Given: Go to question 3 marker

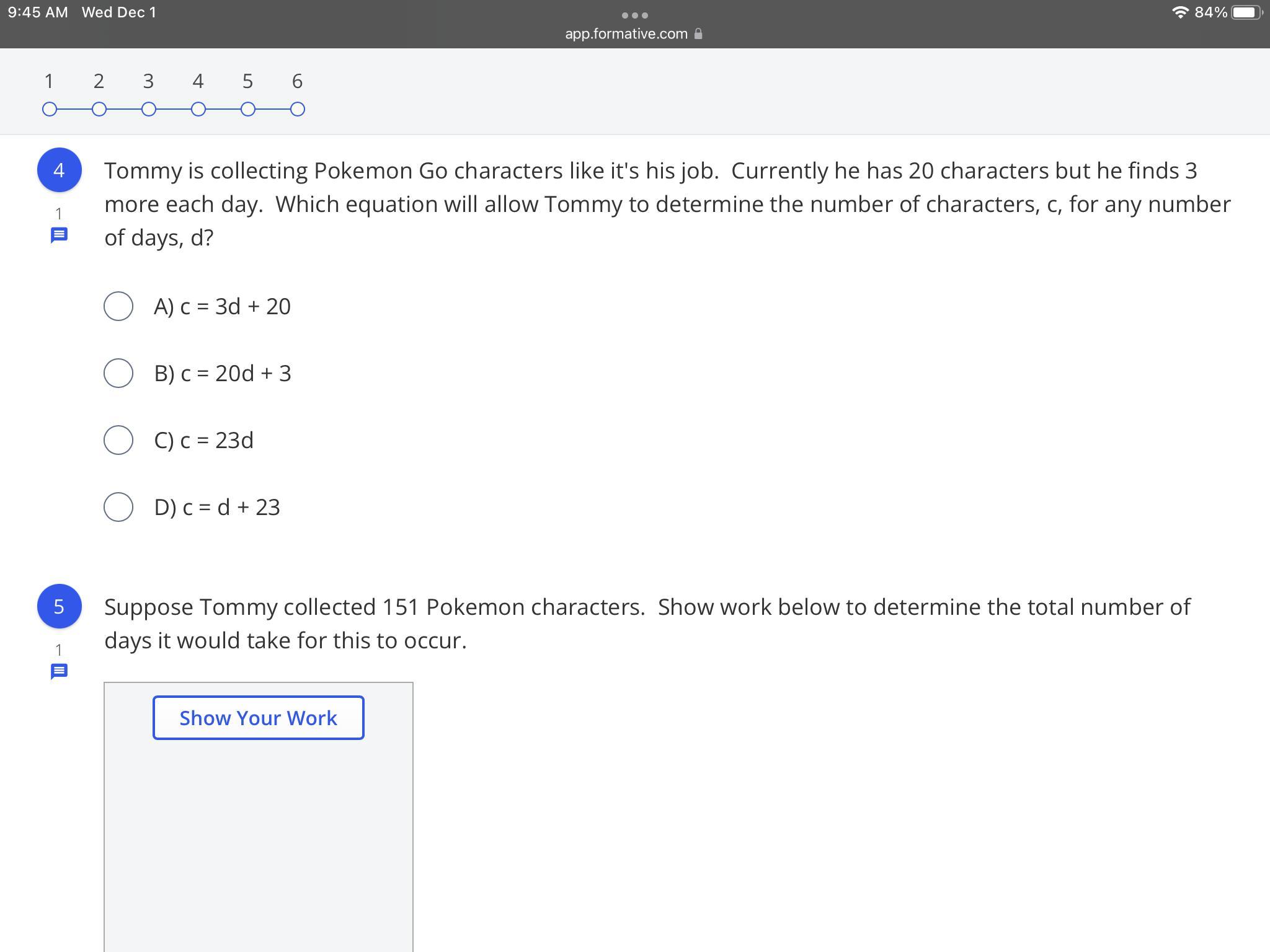Looking at the screenshot, I should coord(149,110).
